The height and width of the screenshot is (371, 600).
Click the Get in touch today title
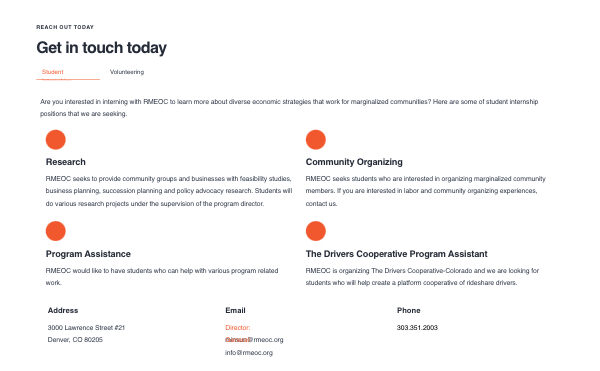pyautogui.click(x=101, y=48)
